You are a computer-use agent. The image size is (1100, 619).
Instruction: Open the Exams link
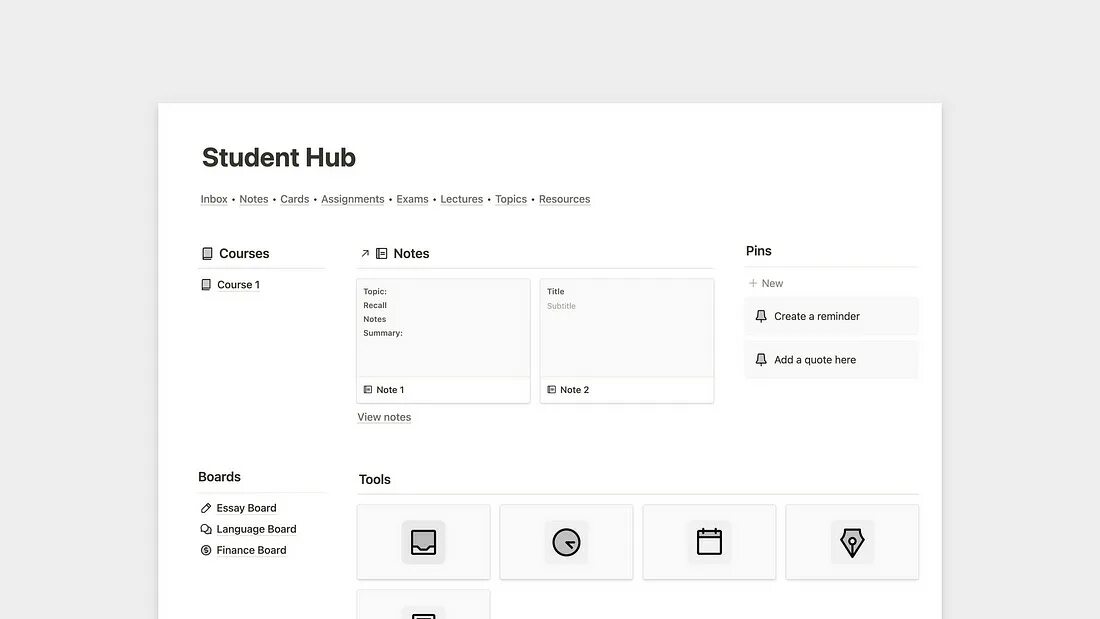(412, 199)
